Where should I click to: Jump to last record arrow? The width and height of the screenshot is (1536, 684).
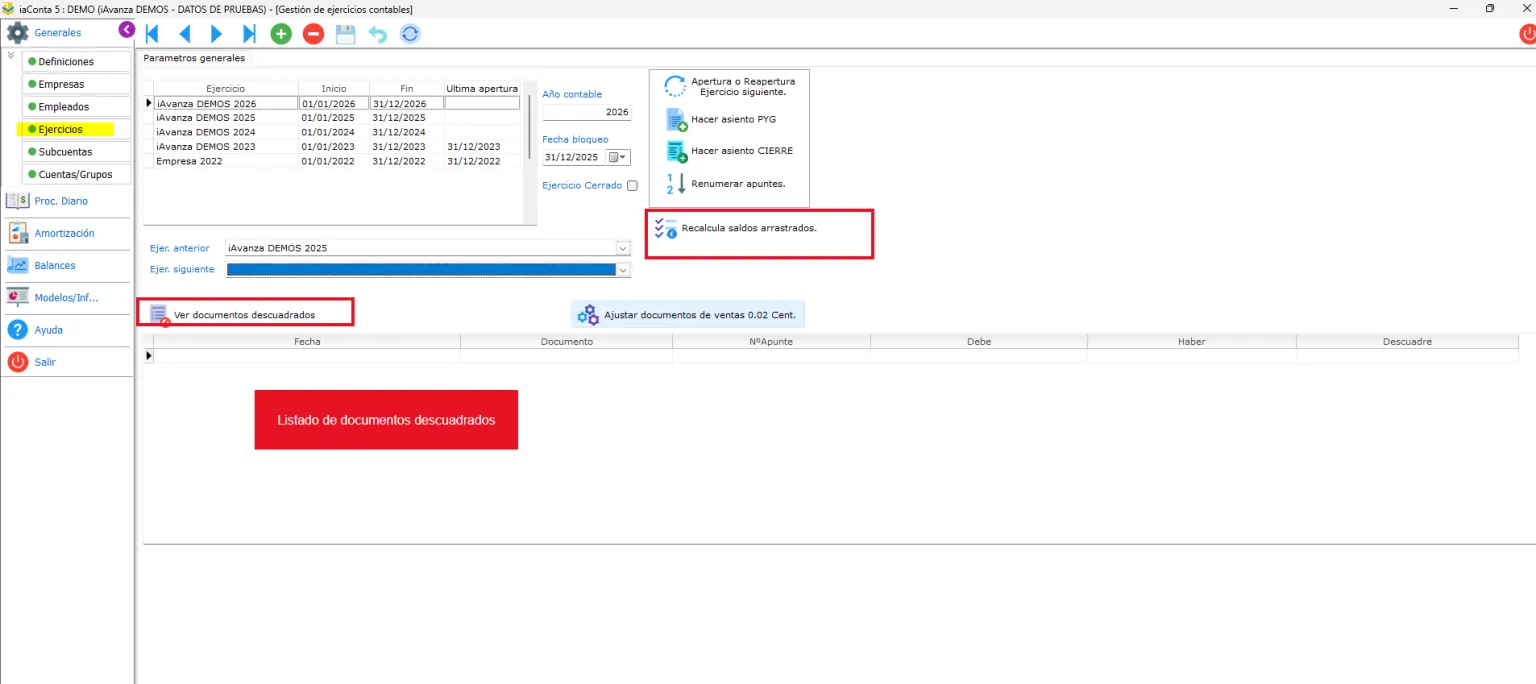click(x=249, y=34)
